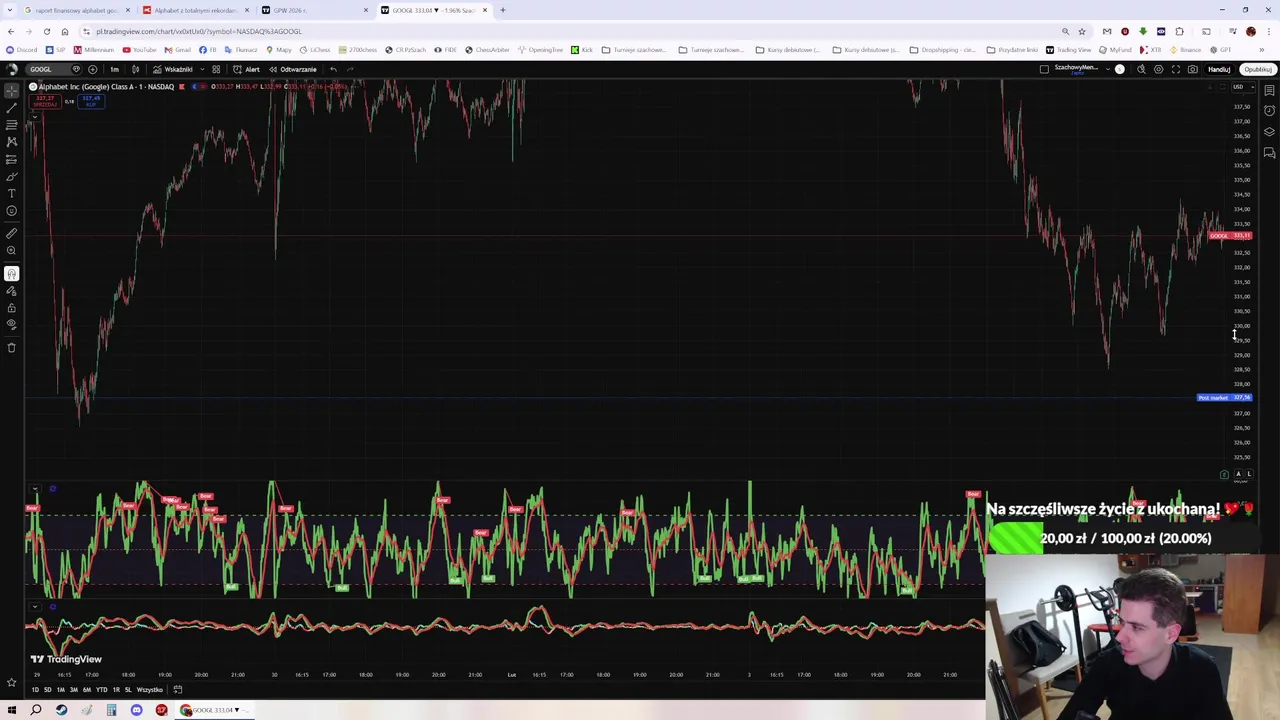The image size is (1280, 720).
Task: Open Steam from the taskbar
Action: tap(61, 710)
